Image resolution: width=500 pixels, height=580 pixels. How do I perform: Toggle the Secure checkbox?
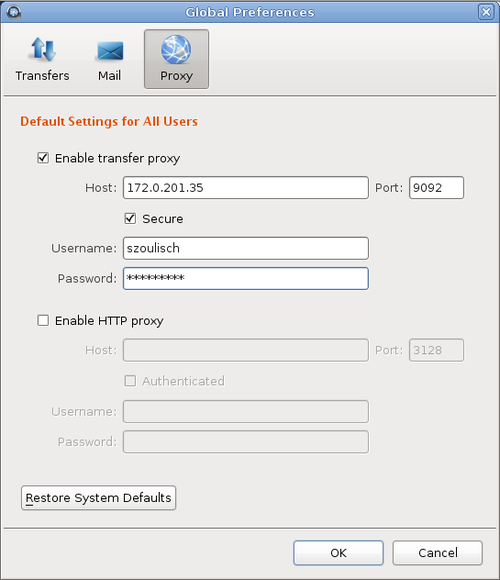click(130, 218)
